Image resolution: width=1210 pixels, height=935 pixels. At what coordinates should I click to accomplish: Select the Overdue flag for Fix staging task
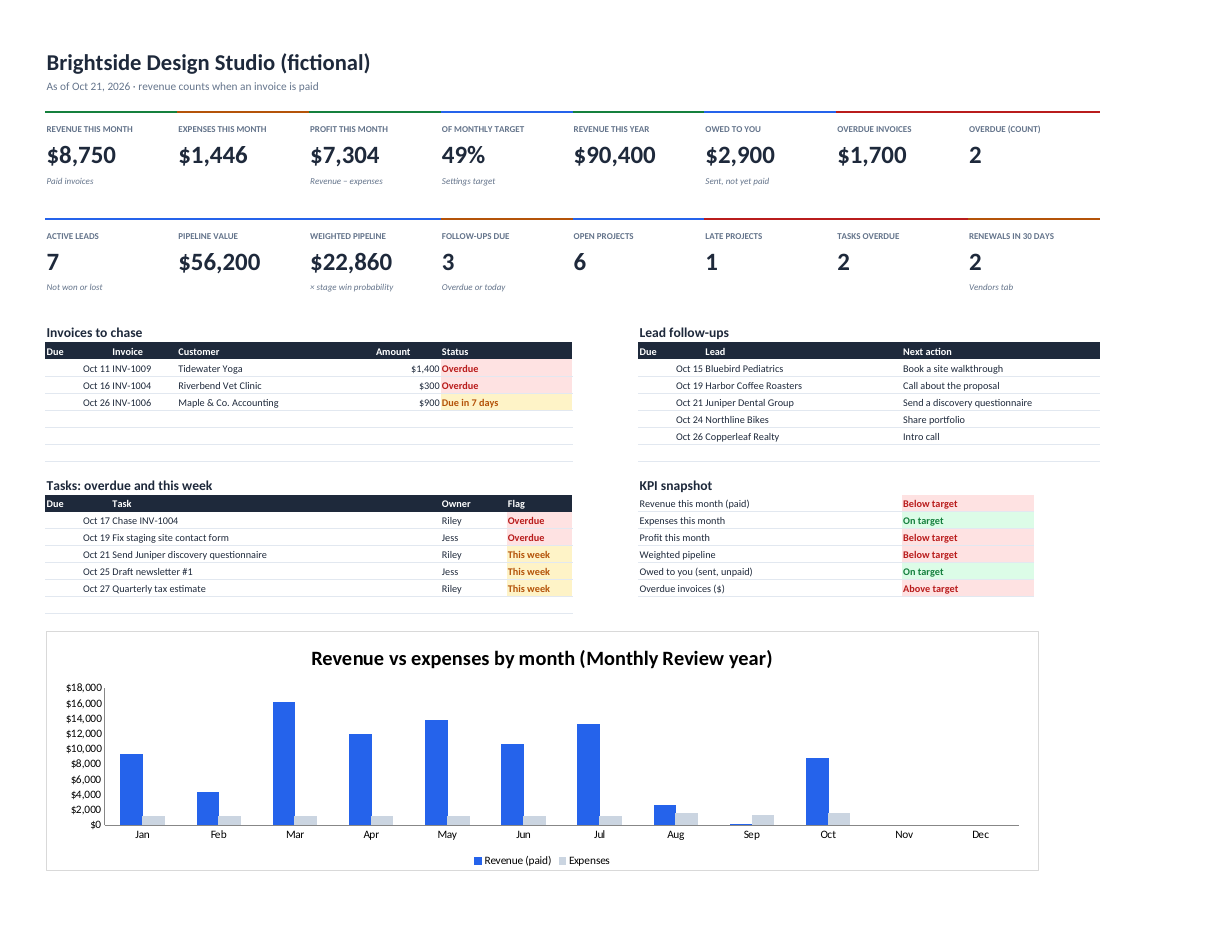pos(539,538)
